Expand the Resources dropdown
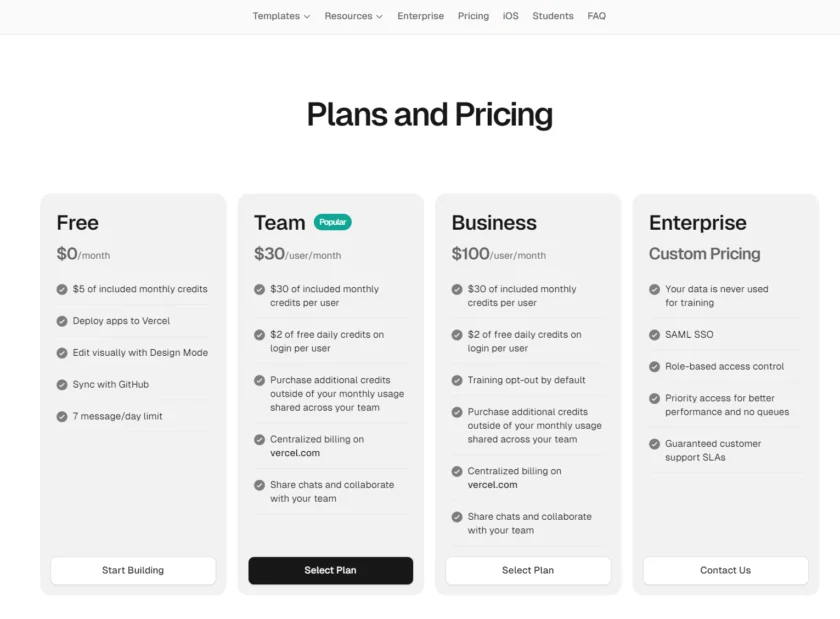840x619 pixels. [353, 16]
